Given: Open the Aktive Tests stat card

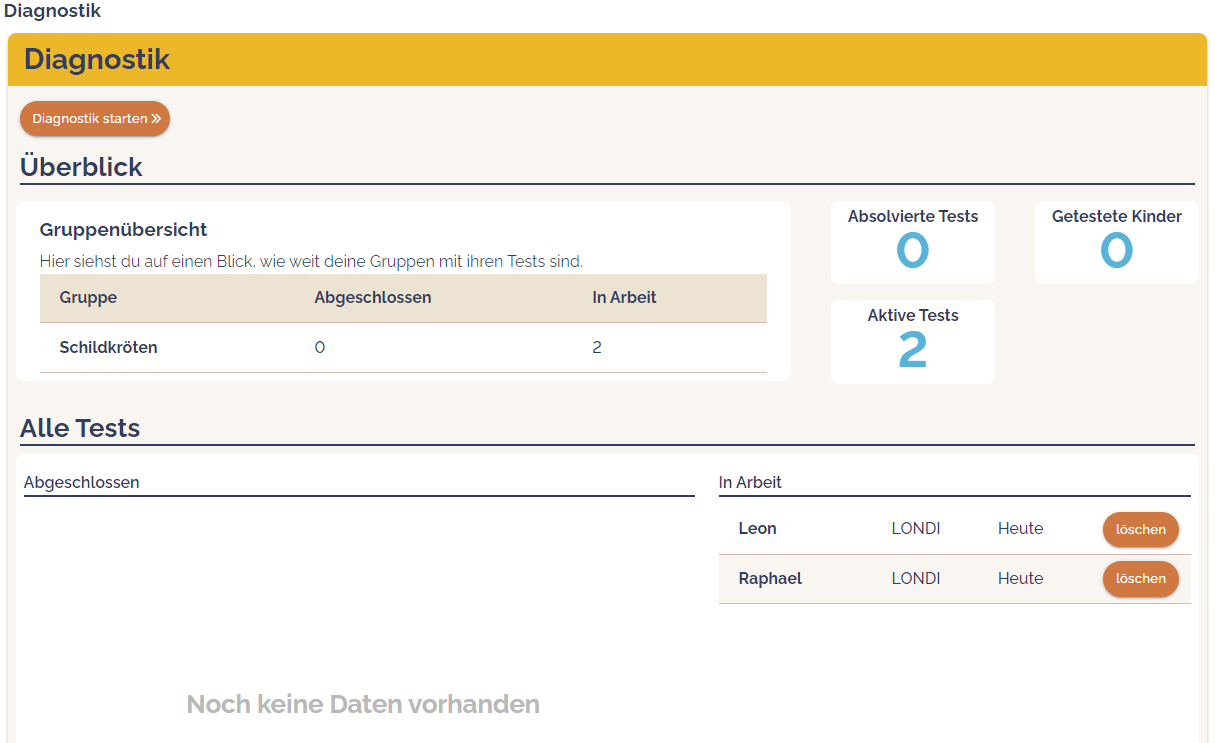Looking at the screenshot, I should pyautogui.click(x=912, y=341).
